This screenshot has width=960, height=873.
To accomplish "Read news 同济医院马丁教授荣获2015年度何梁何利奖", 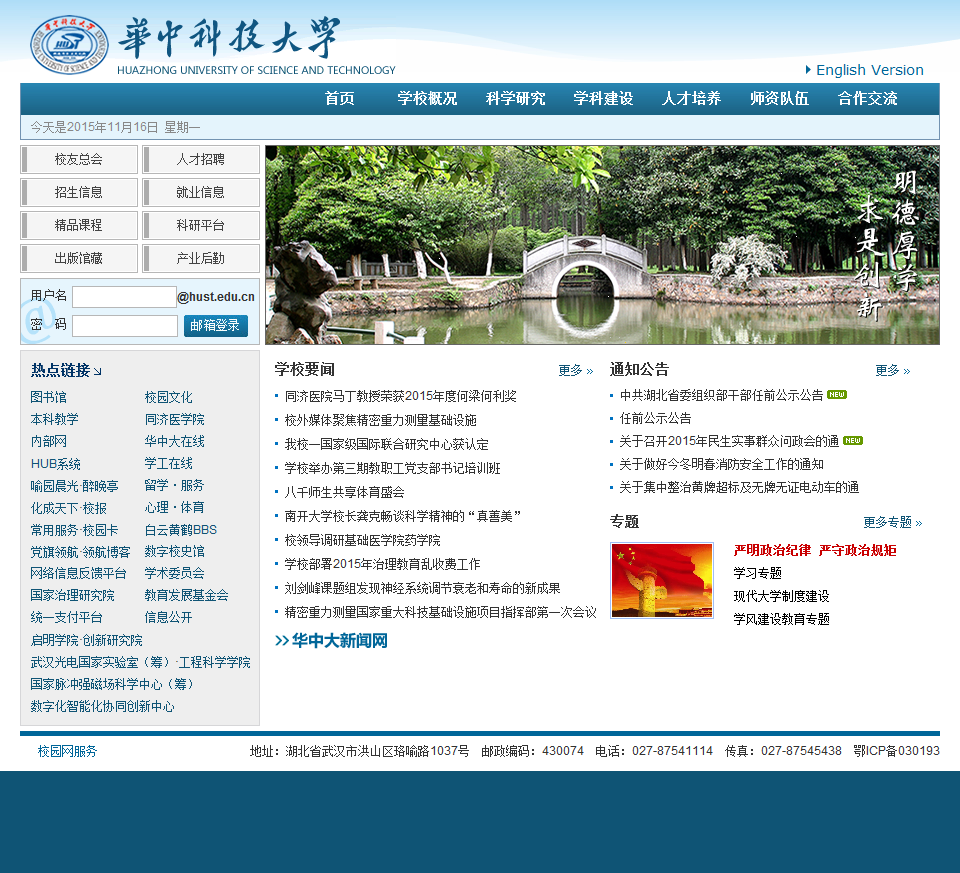I will 400,397.
